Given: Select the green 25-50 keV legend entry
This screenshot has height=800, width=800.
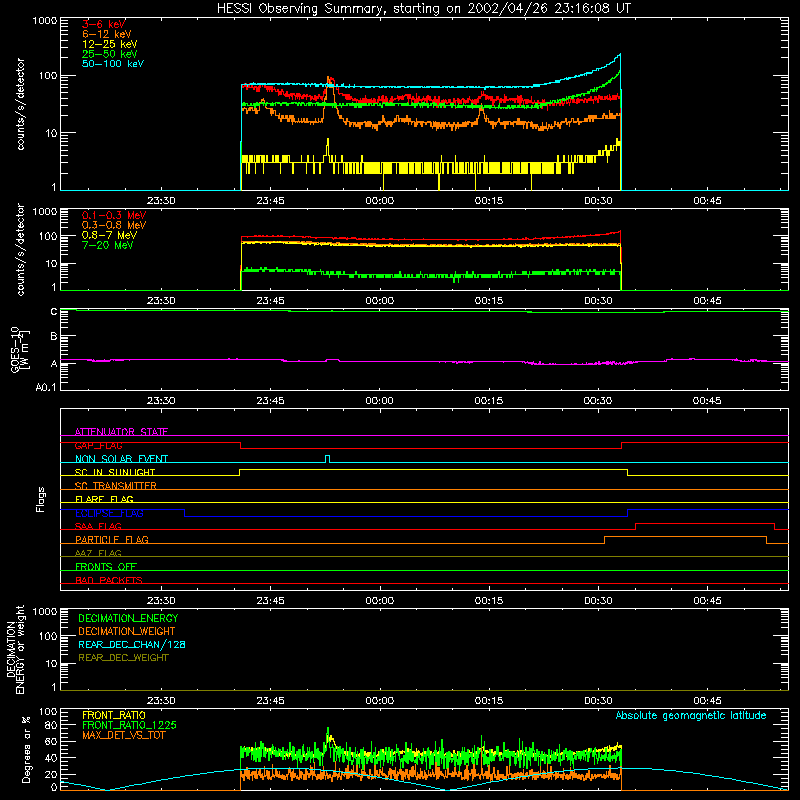Looking at the screenshot, I should 109,54.
